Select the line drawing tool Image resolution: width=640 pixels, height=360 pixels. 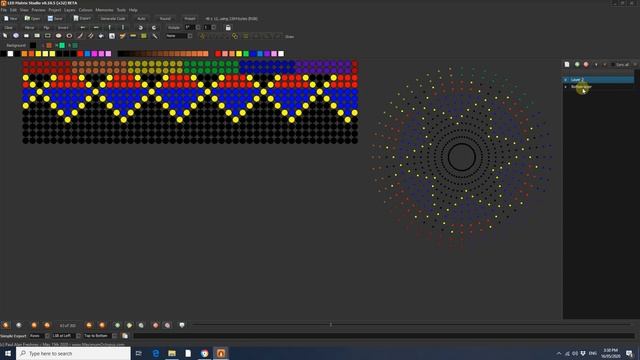point(80,36)
